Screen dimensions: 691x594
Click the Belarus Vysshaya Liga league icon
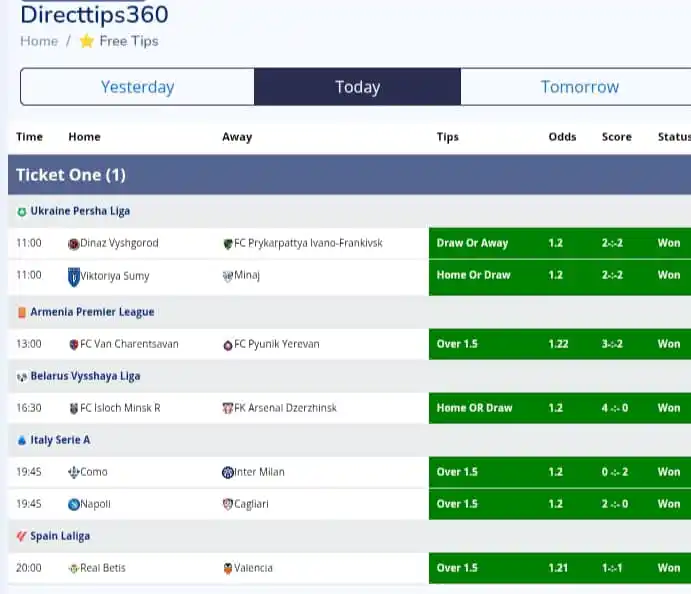coord(22,377)
